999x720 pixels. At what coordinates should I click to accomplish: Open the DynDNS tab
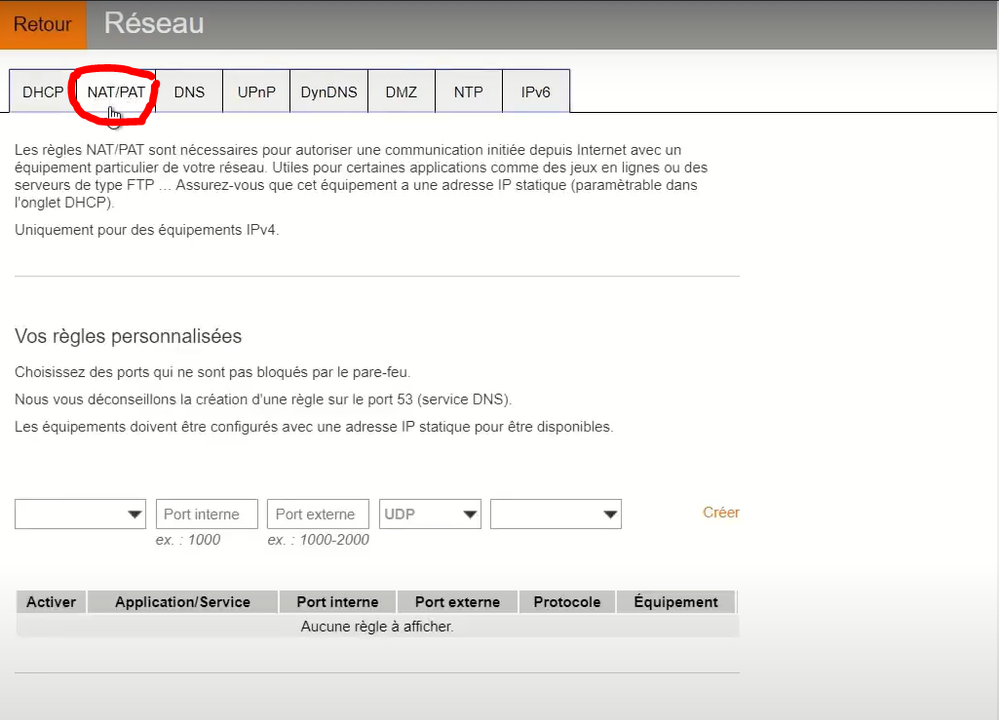tap(329, 92)
